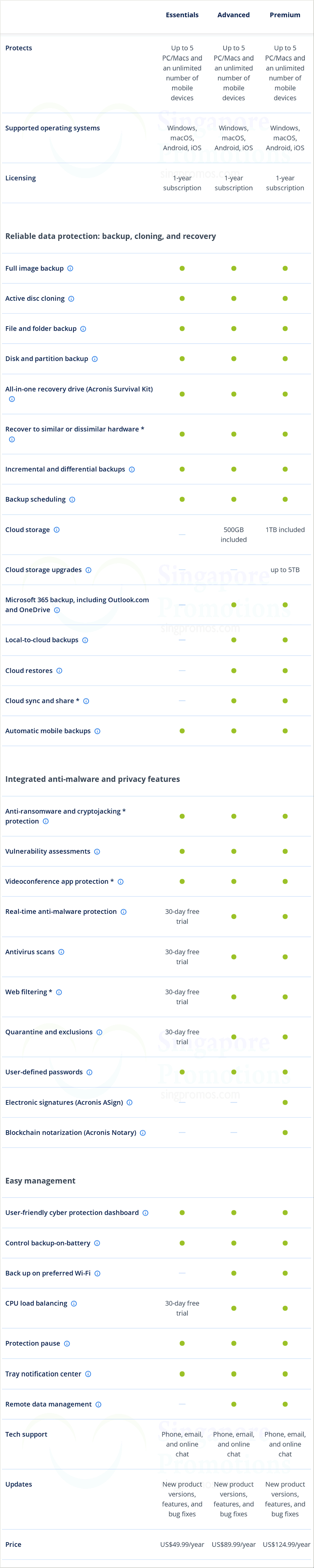Show info for Electronic signatures (Acronis ASign)
Image resolution: width=314 pixels, height=1568 pixels.
(x=129, y=1102)
